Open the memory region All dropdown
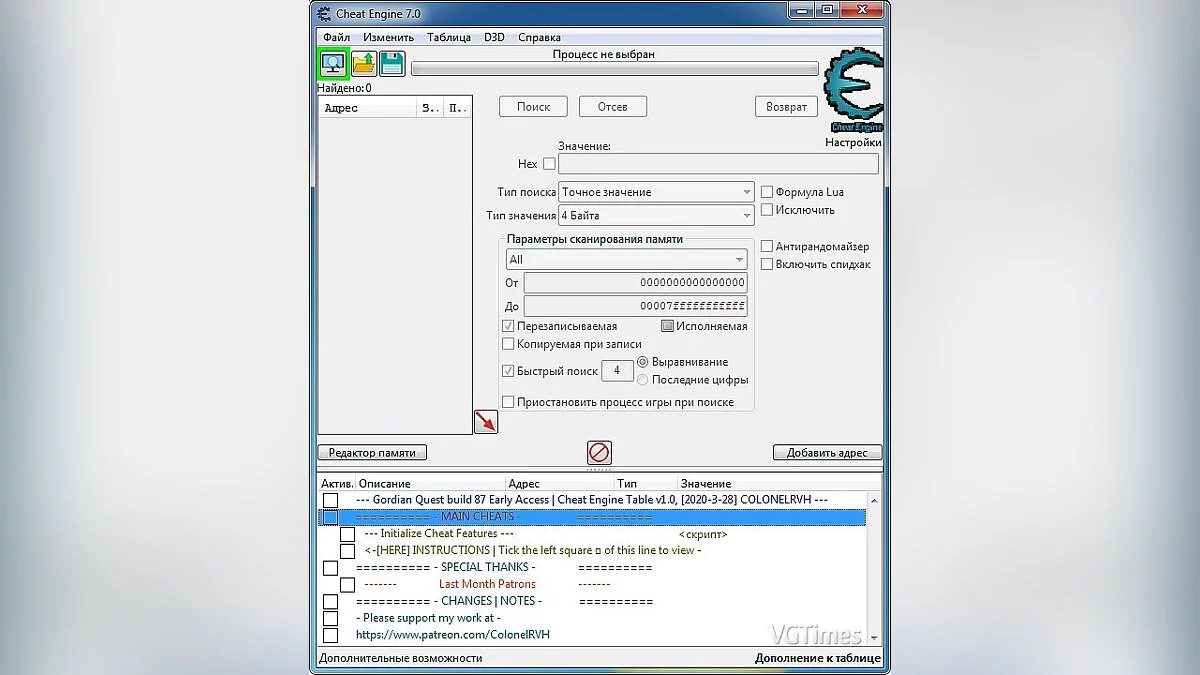 (x=626, y=259)
